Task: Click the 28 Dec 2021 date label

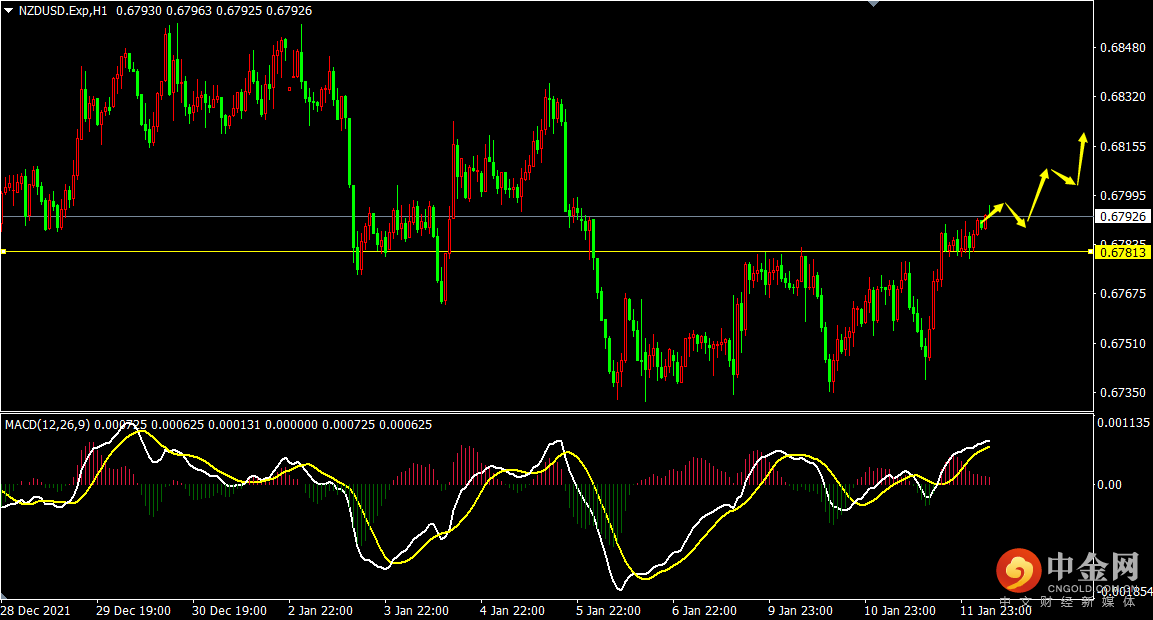Action: (35, 610)
